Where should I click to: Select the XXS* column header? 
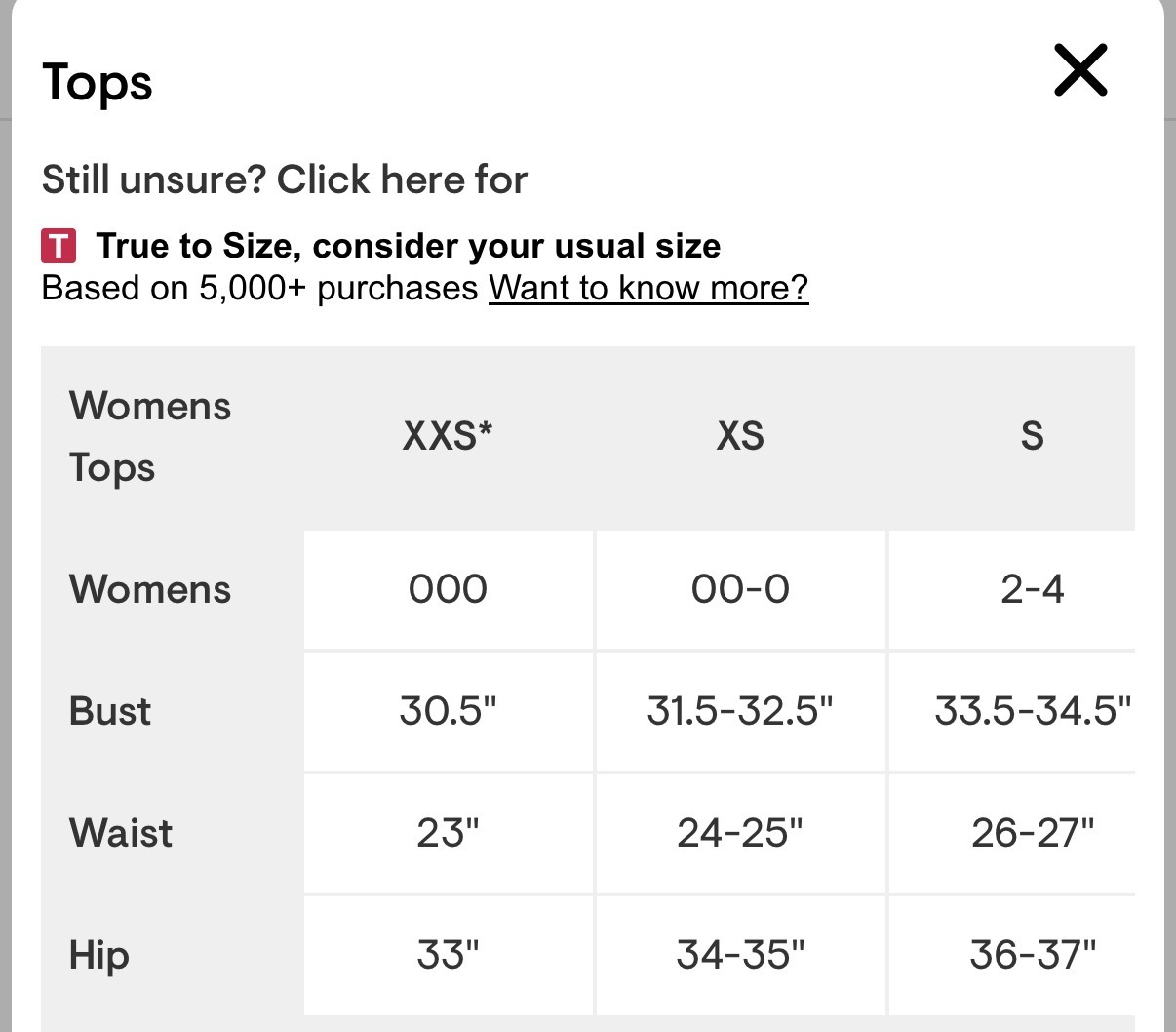coord(448,436)
